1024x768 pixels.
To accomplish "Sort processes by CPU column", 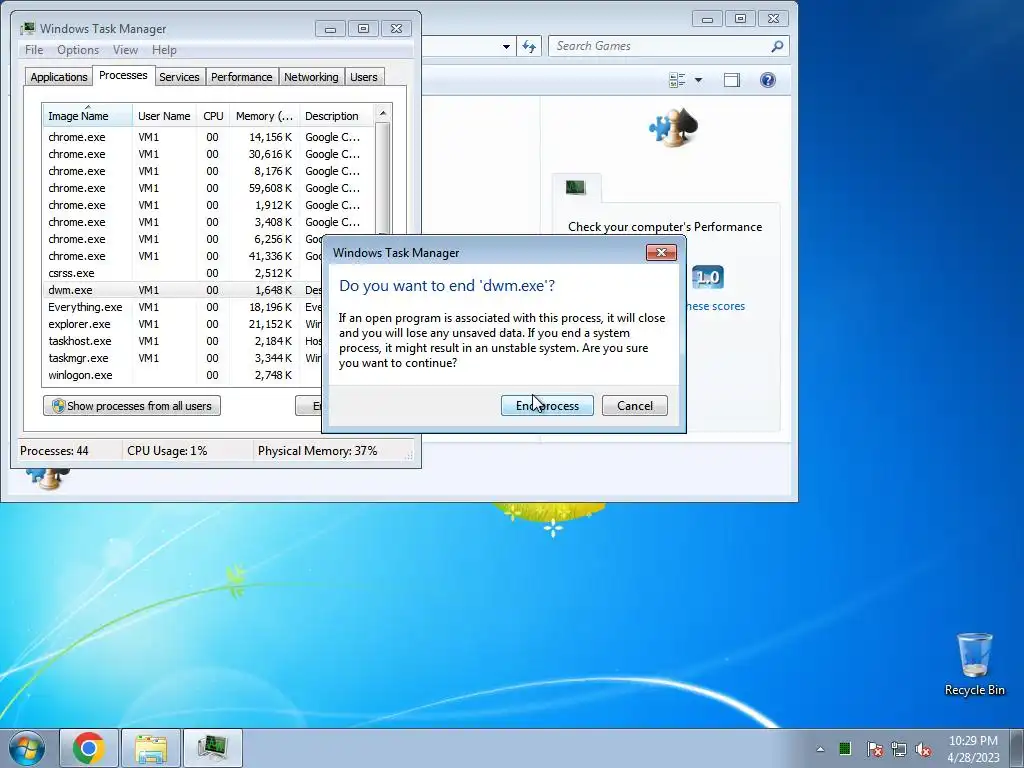I will (213, 116).
